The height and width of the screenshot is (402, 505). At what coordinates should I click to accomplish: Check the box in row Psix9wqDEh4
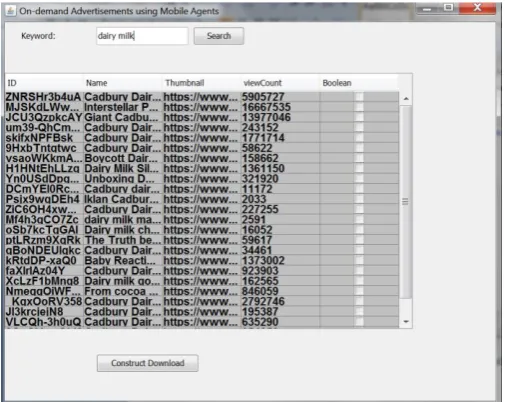(359, 199)
